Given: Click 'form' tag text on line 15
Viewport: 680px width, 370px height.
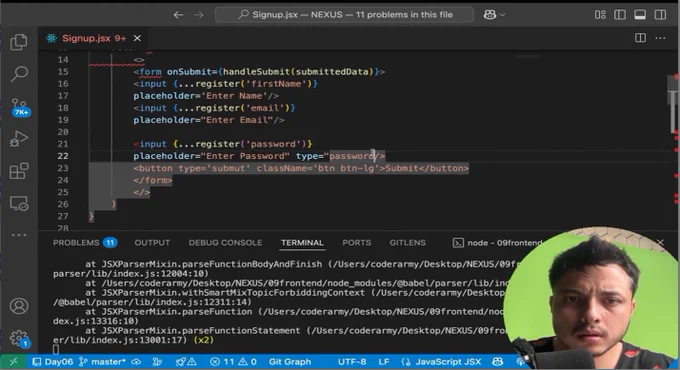Looking at the screenshot, I should click(x=150, y=72).
